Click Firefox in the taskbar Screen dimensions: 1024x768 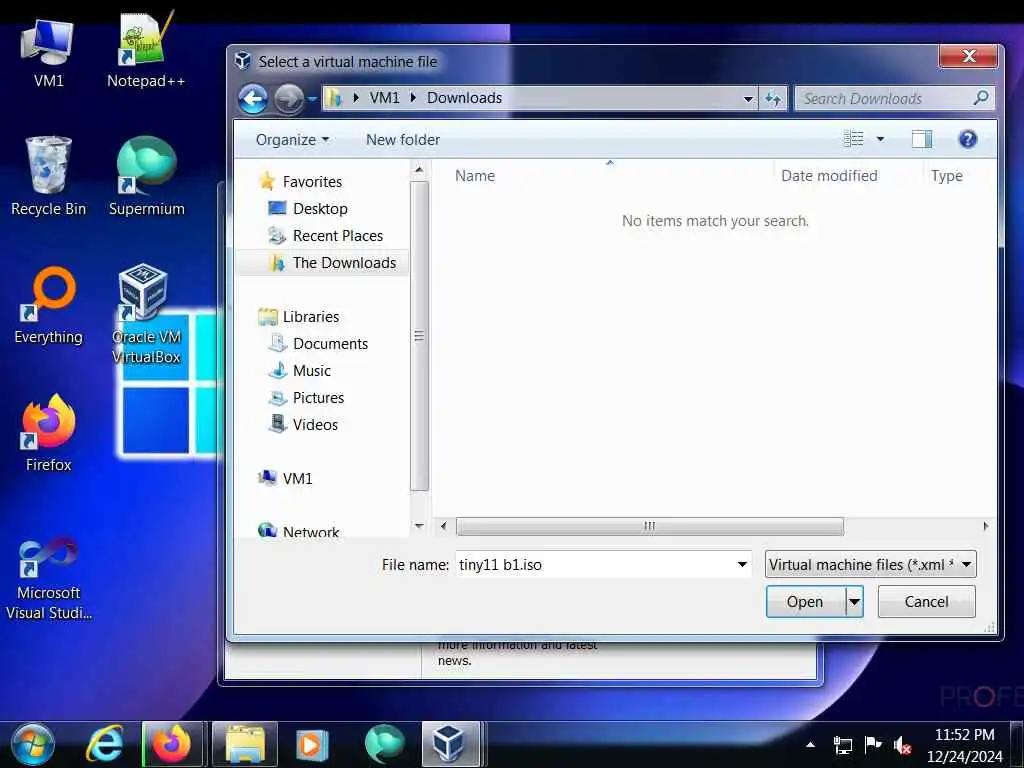click(173, 744)
